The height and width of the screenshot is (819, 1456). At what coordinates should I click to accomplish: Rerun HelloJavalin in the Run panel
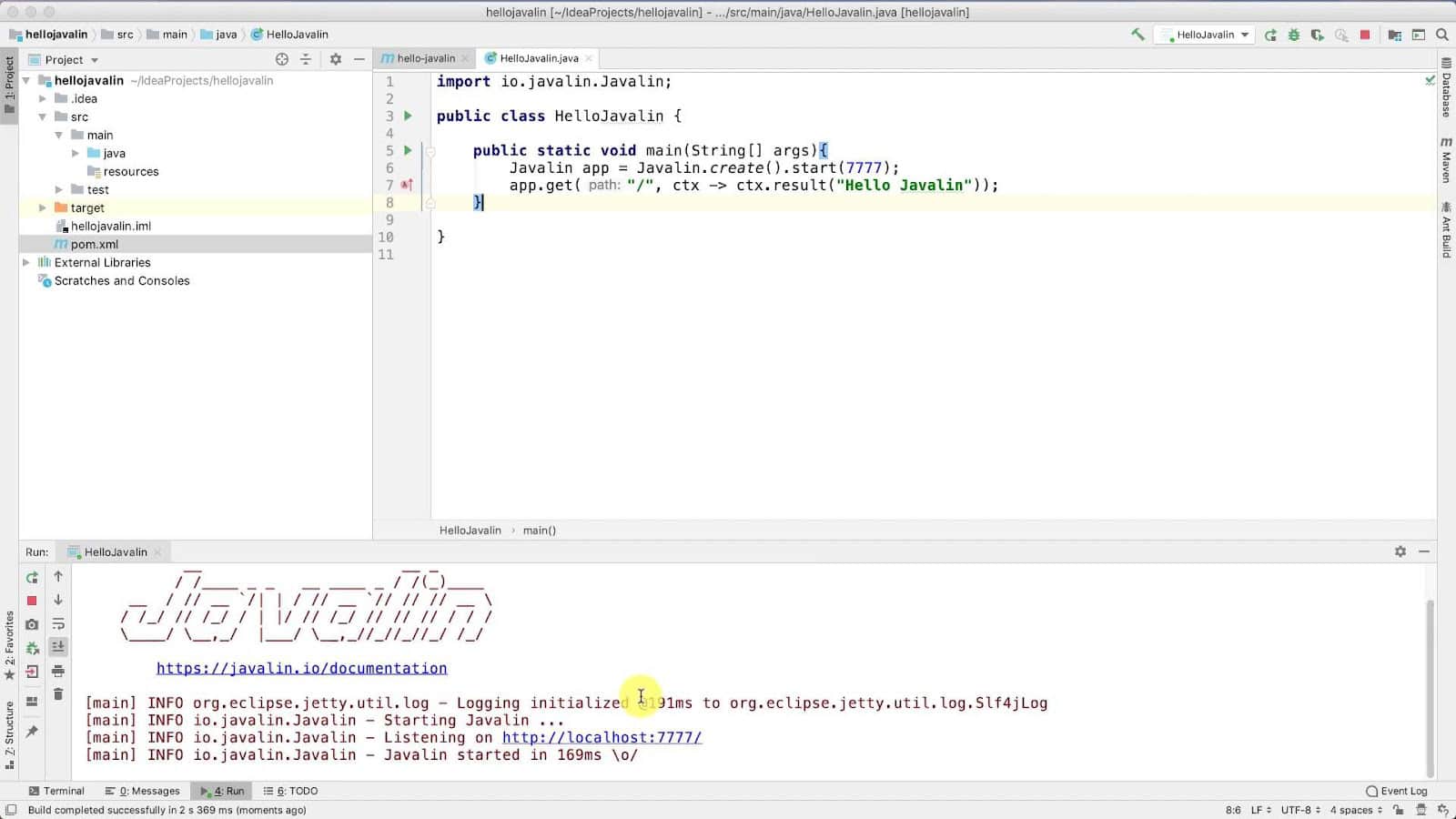[32, 577]
